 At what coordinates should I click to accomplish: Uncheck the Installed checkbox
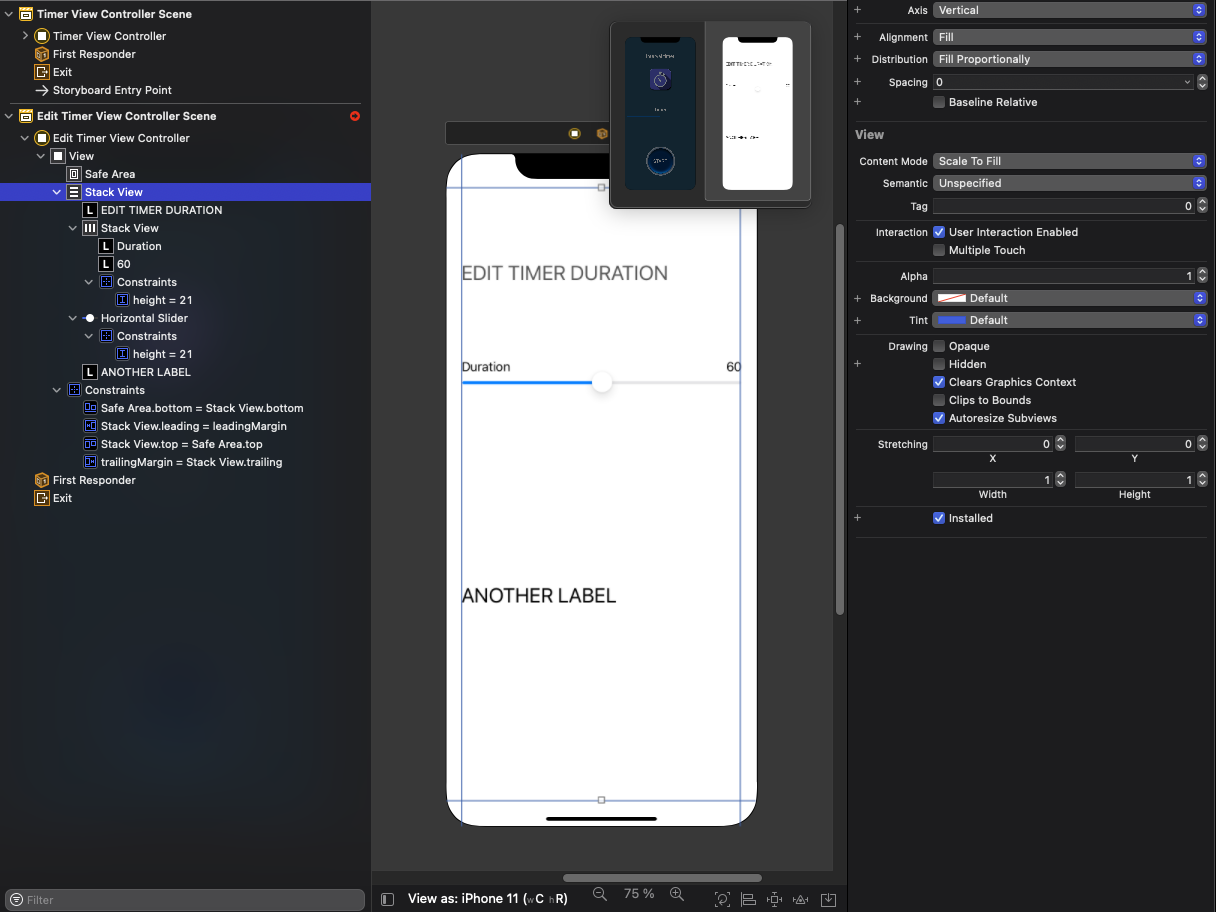click(x=939, y=518)
